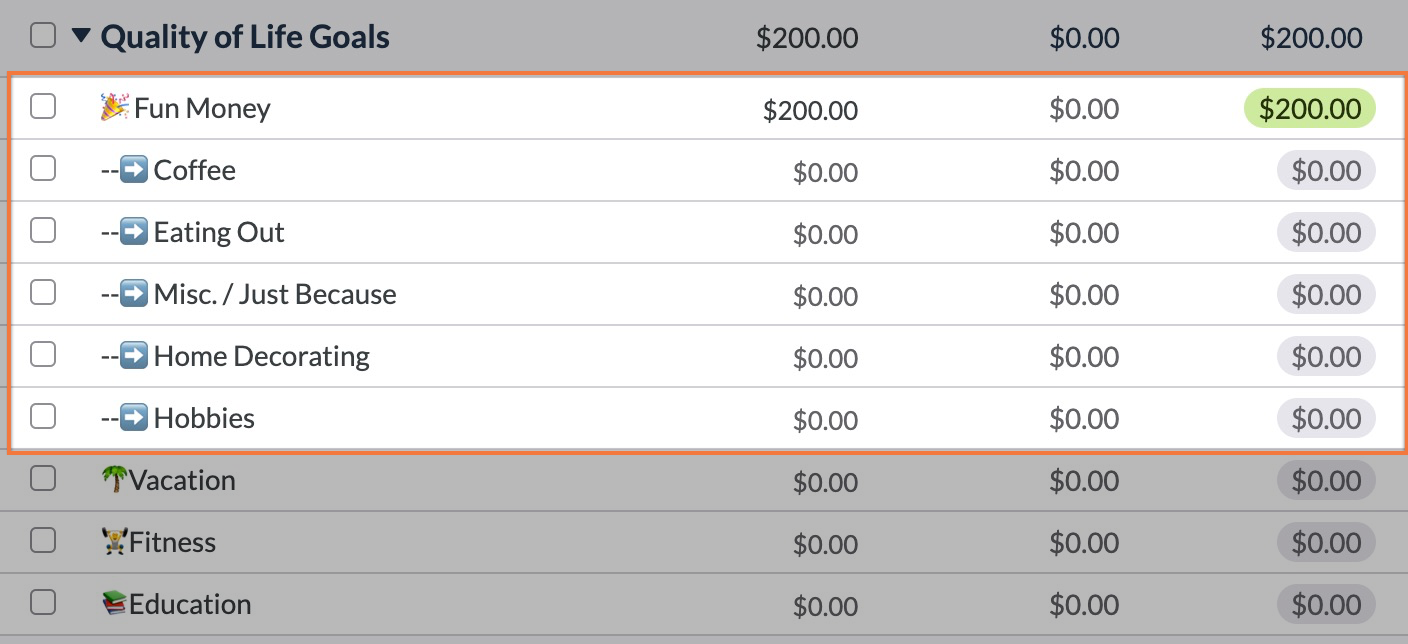Click Fun Money's green $200.00 available pill

(x=1309, y=108)
